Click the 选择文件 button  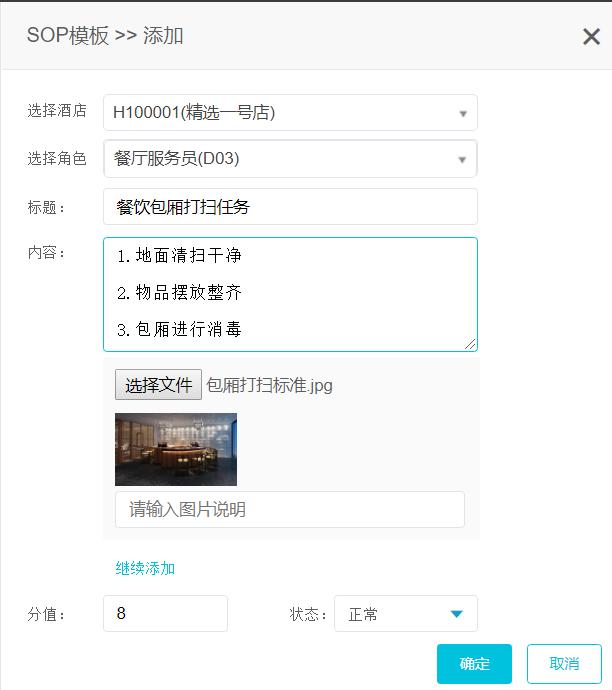[158, 385]
